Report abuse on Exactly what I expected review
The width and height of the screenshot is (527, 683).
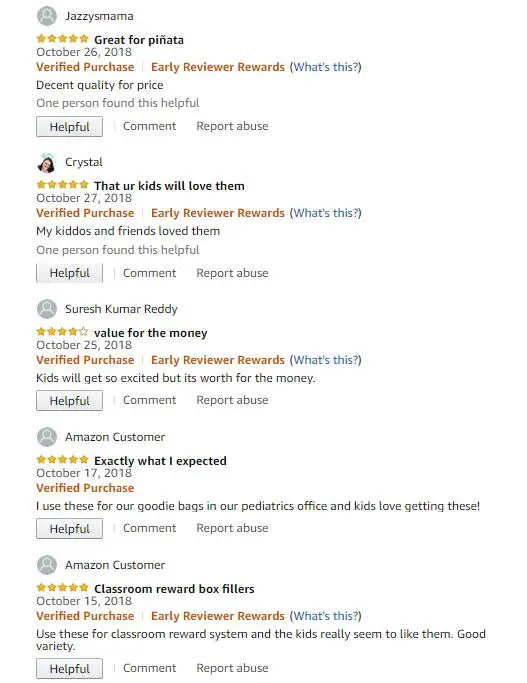232,528
